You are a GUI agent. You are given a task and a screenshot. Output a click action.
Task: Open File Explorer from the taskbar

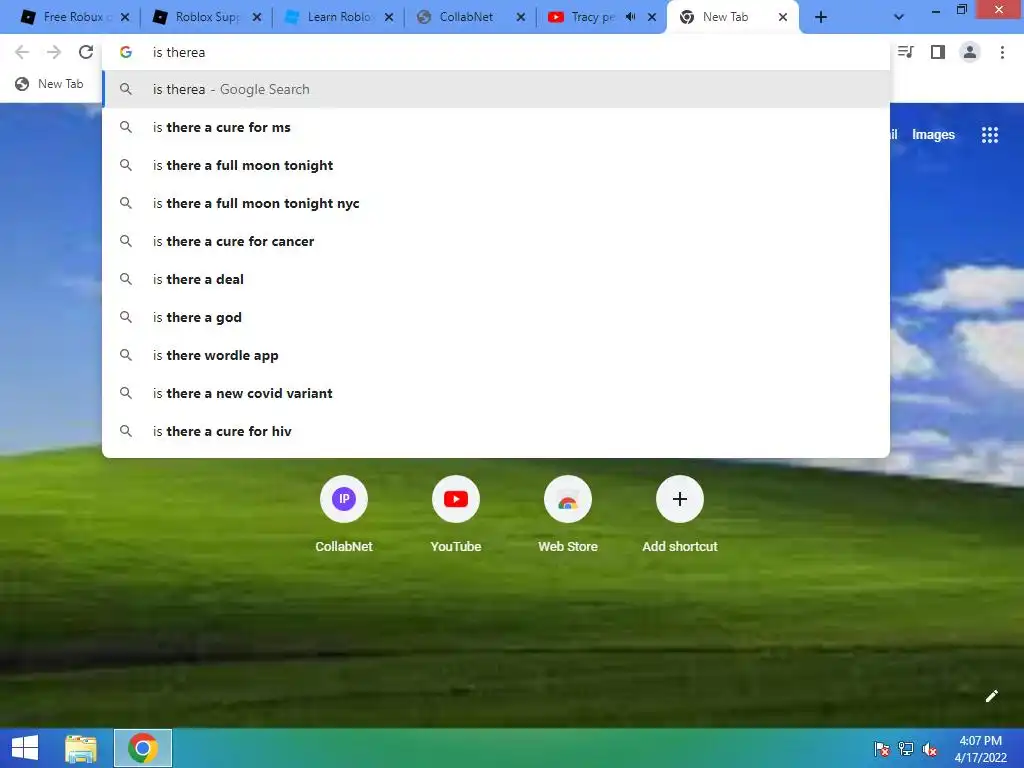coord(81,748)
